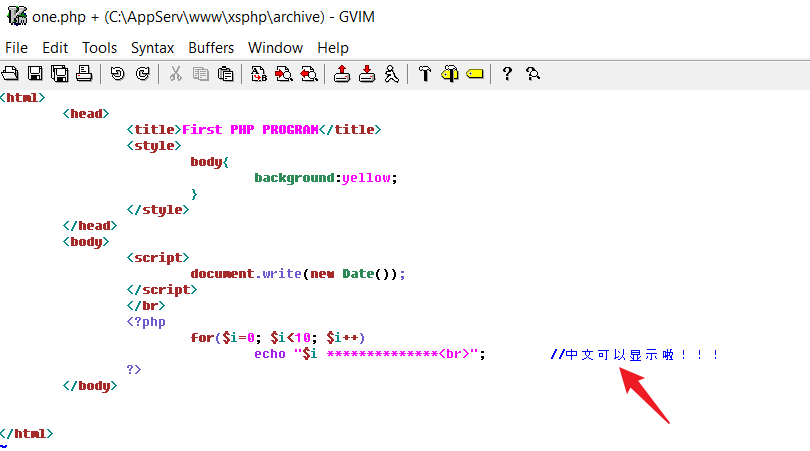Open the Edit menu

point(55,48)
